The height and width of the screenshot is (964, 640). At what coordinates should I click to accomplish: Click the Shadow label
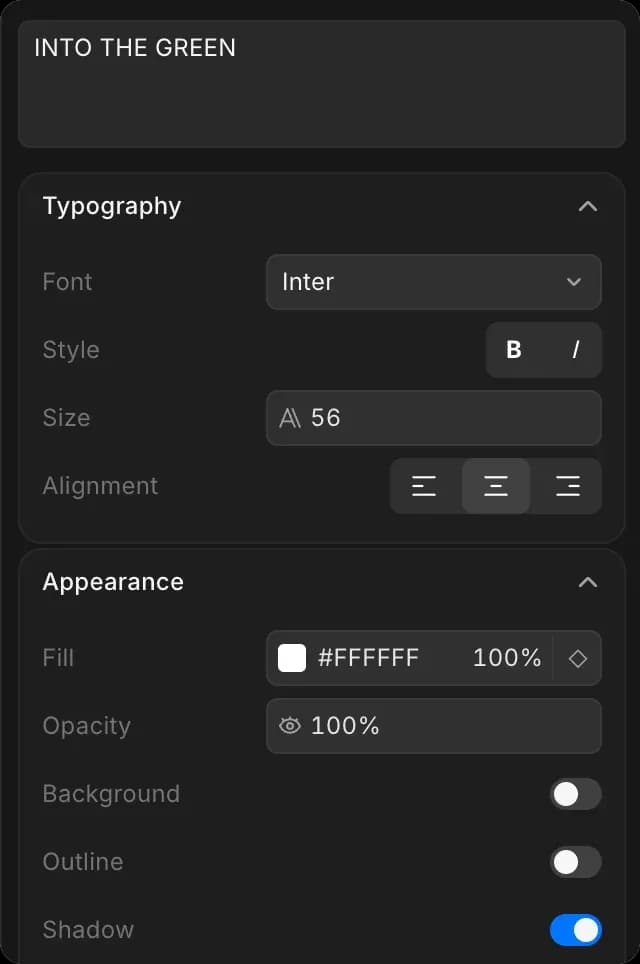point(88,930)
